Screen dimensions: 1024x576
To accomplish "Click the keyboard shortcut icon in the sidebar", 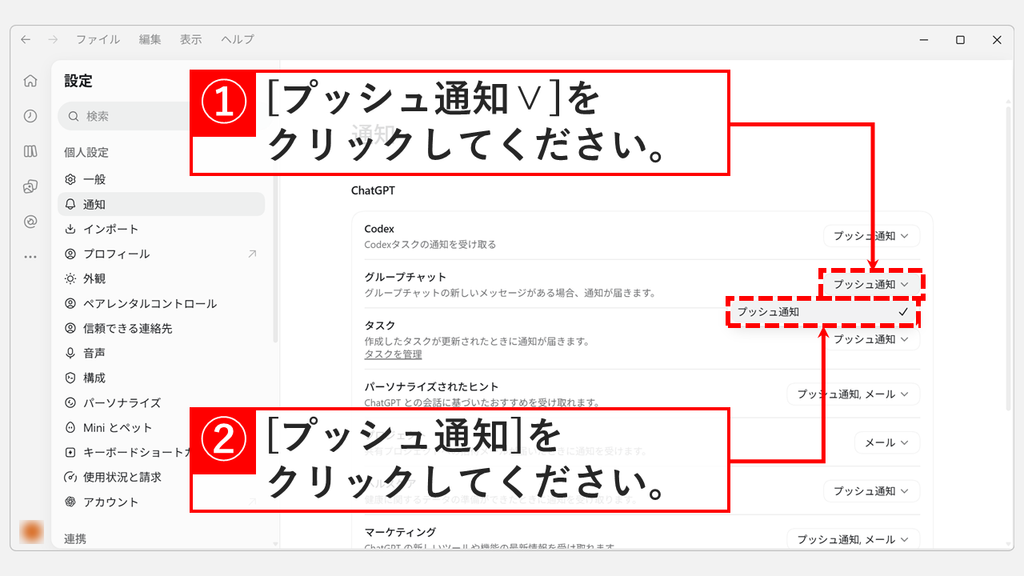I will coord(71,452).
